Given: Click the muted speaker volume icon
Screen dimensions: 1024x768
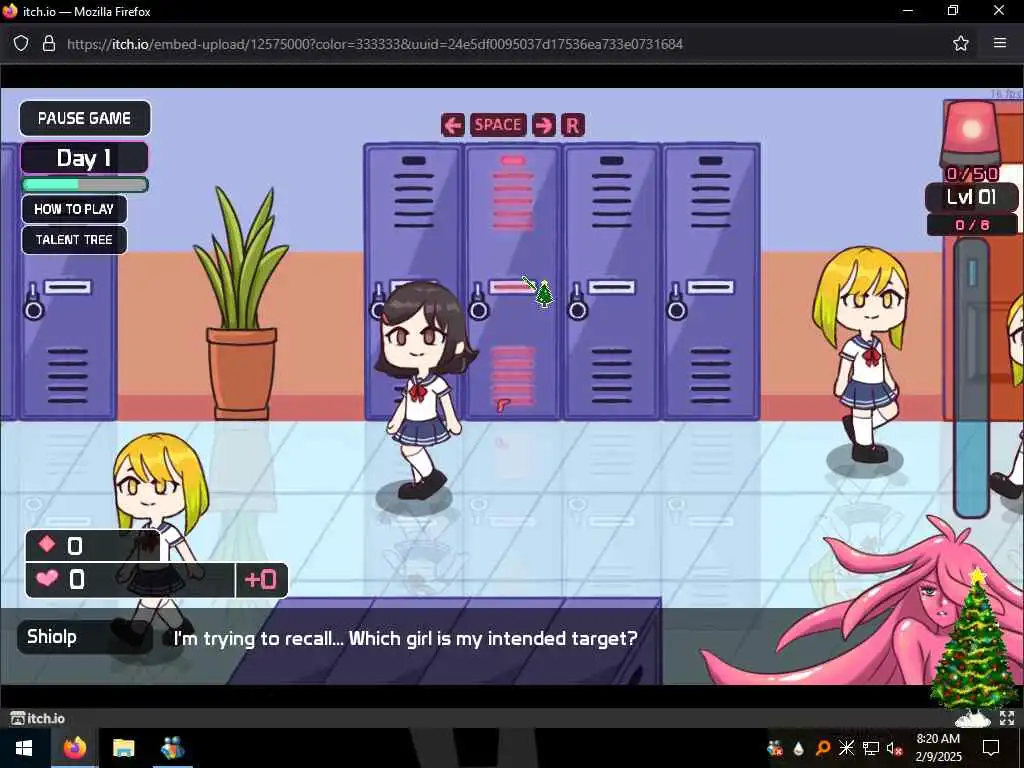Looking at the screenshot, I should (x=895, y=748).
